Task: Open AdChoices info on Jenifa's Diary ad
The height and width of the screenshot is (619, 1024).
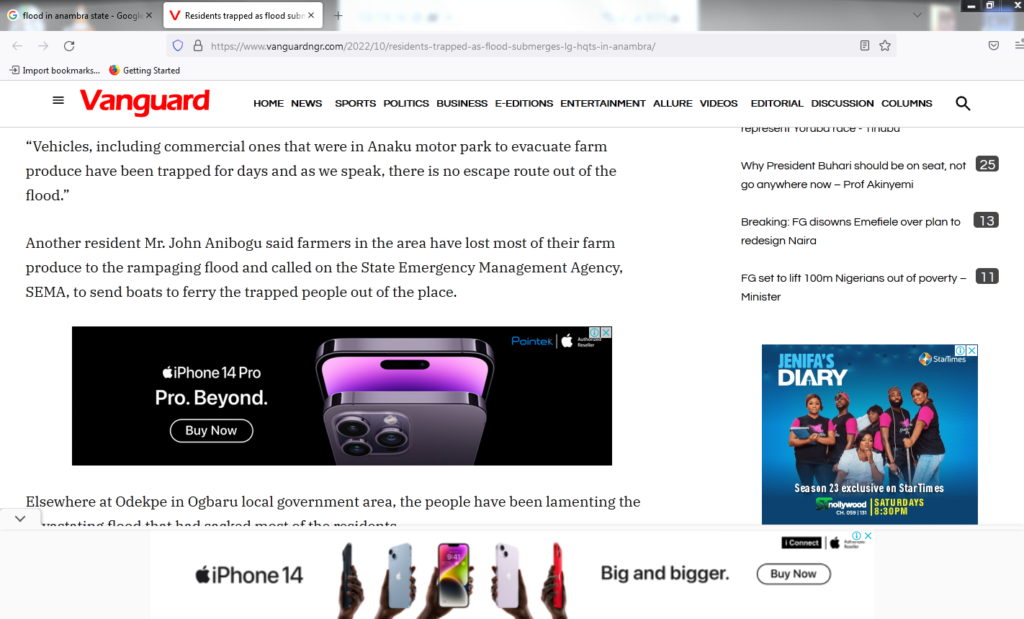Action: point(961,350)
